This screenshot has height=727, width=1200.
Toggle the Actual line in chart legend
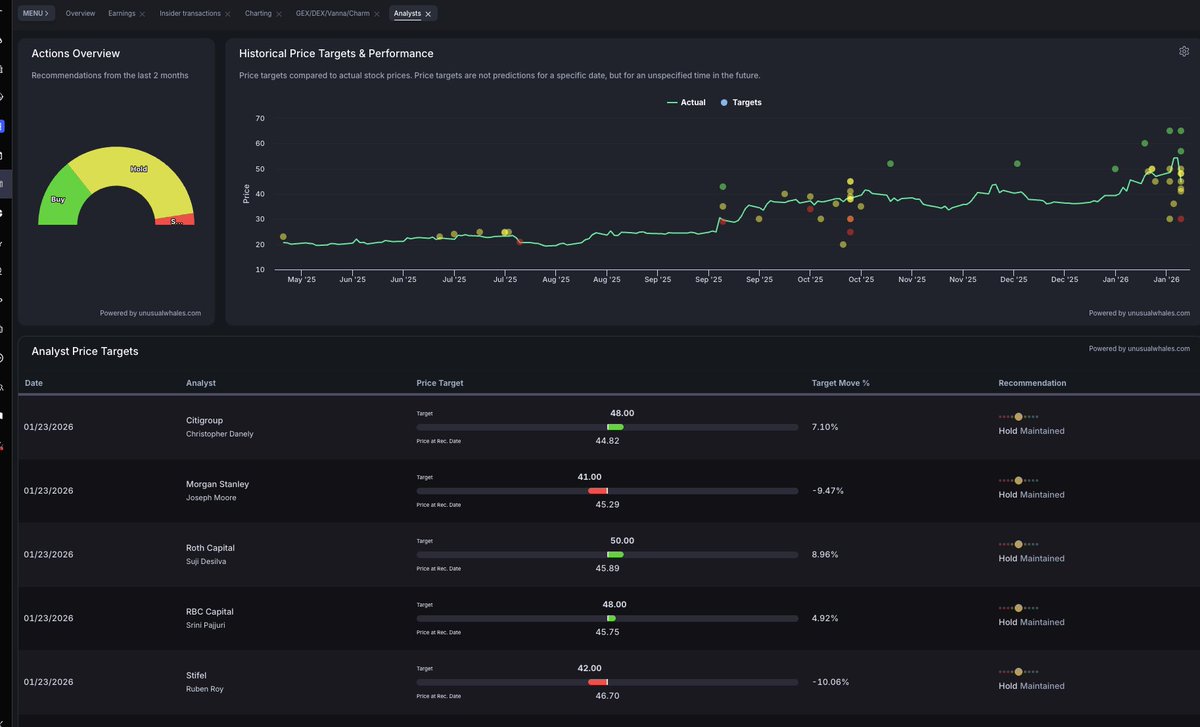[x=686, y=103]
